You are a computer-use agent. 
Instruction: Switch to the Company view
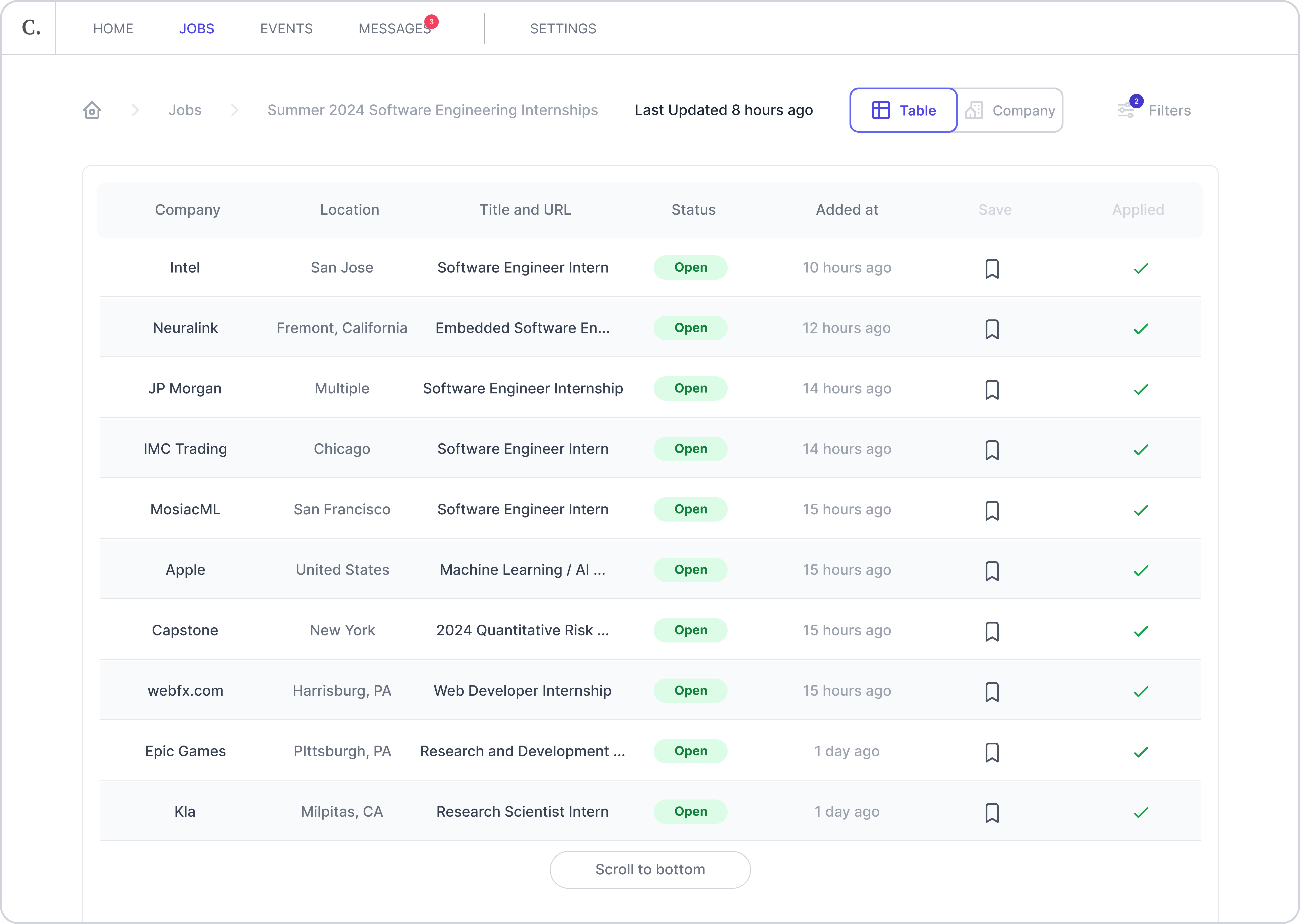1010,110
